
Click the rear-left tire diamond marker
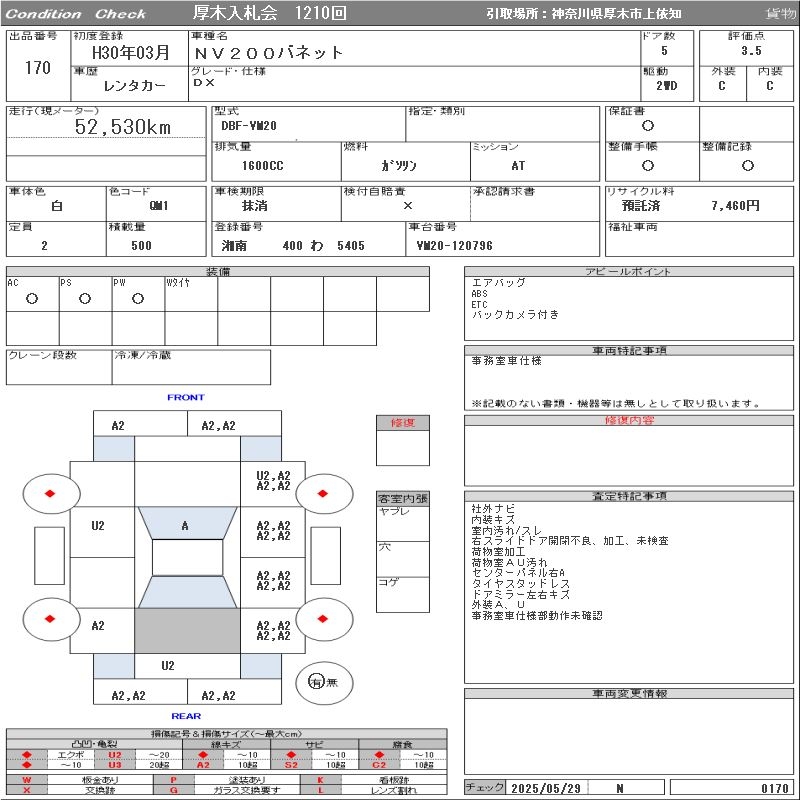click(x=50, y=619)
